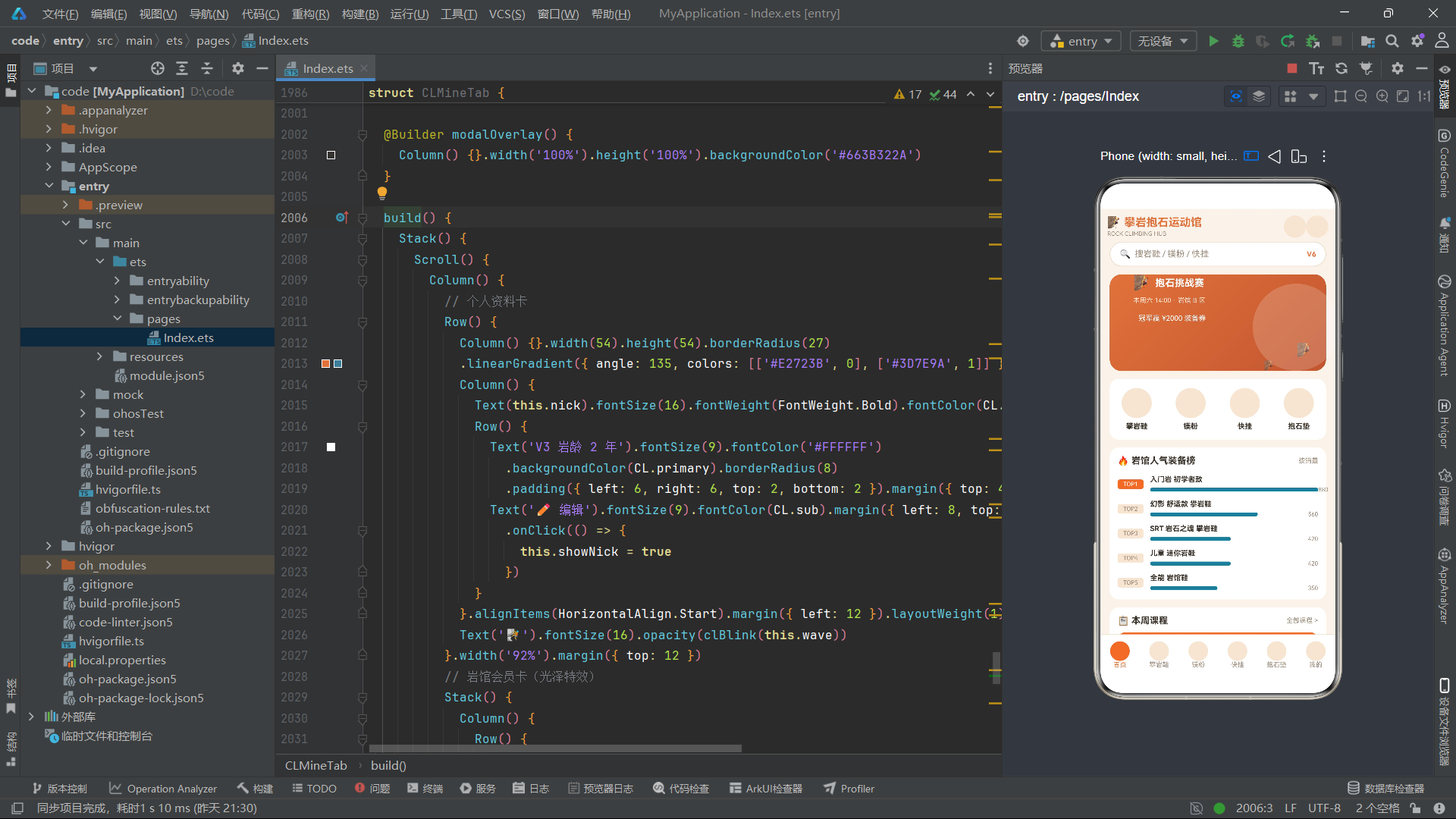Open the entry run configuration dropdown
This screenshot has height=819, width=1456.
1081,41
